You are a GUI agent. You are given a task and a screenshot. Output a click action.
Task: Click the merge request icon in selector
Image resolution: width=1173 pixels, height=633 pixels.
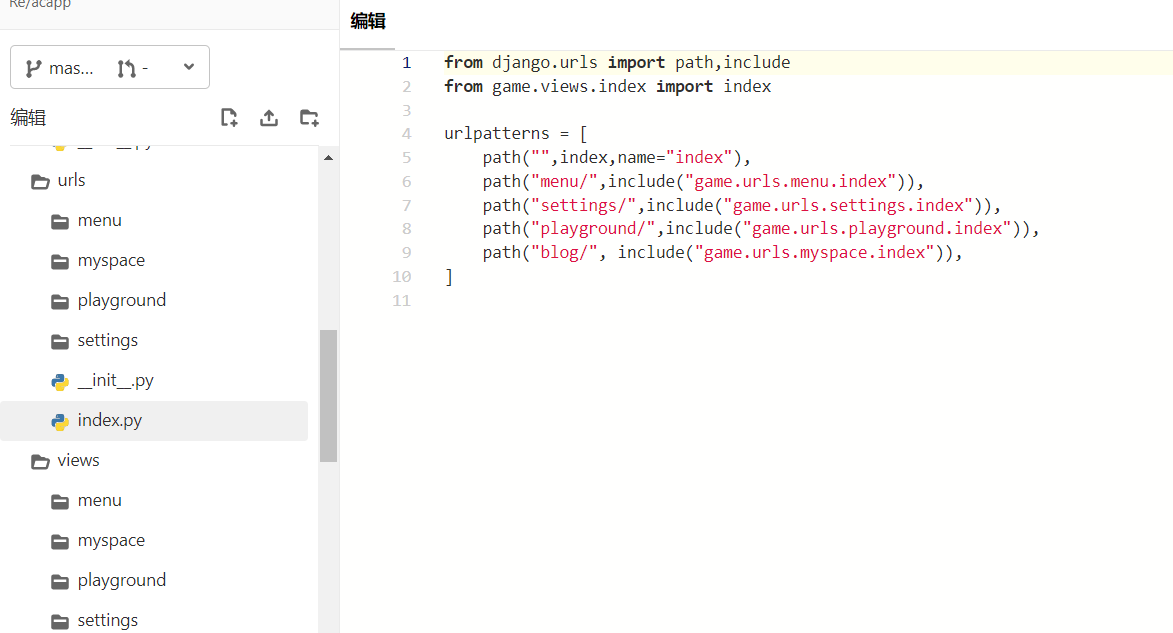pyautogui.click(x=126, y=68)
